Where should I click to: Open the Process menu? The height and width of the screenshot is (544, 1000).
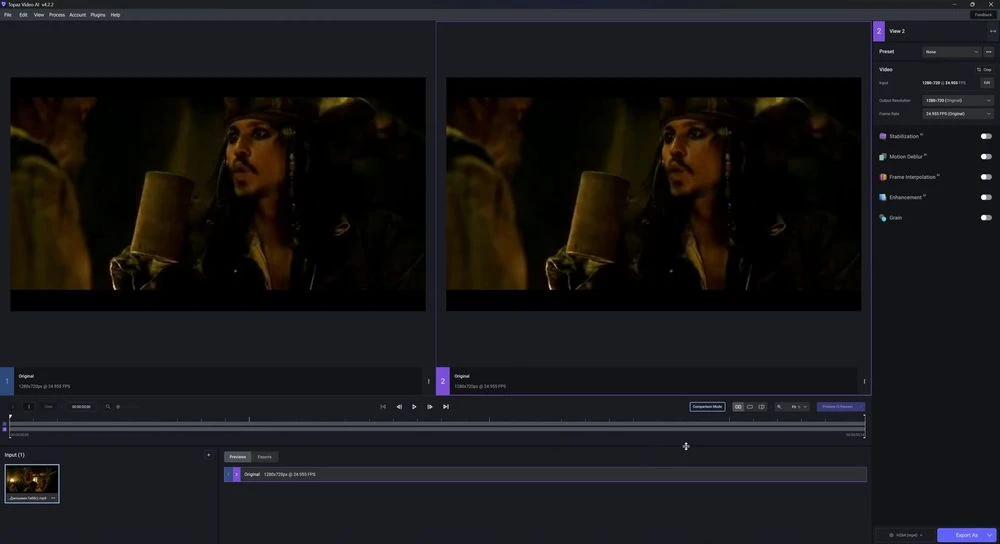point(57,15)
